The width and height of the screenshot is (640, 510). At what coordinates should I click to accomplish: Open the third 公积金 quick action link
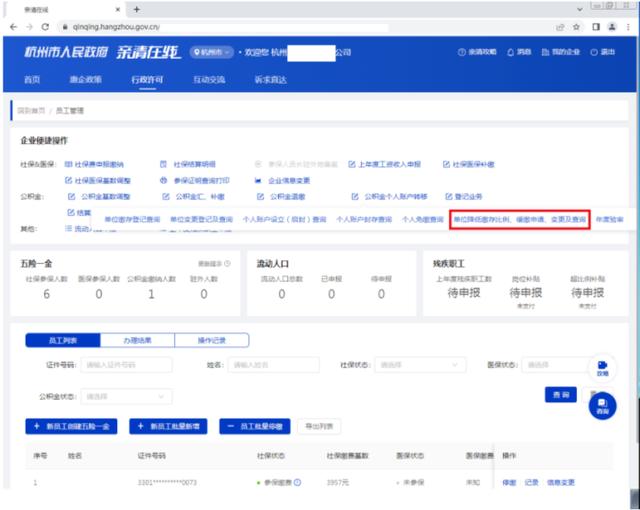tap(281, 197)
